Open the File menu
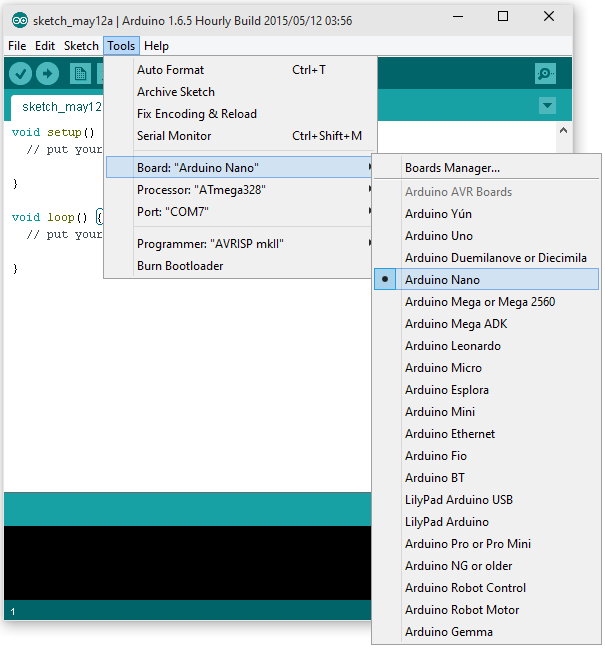605x648 pixels. [18, 46]
